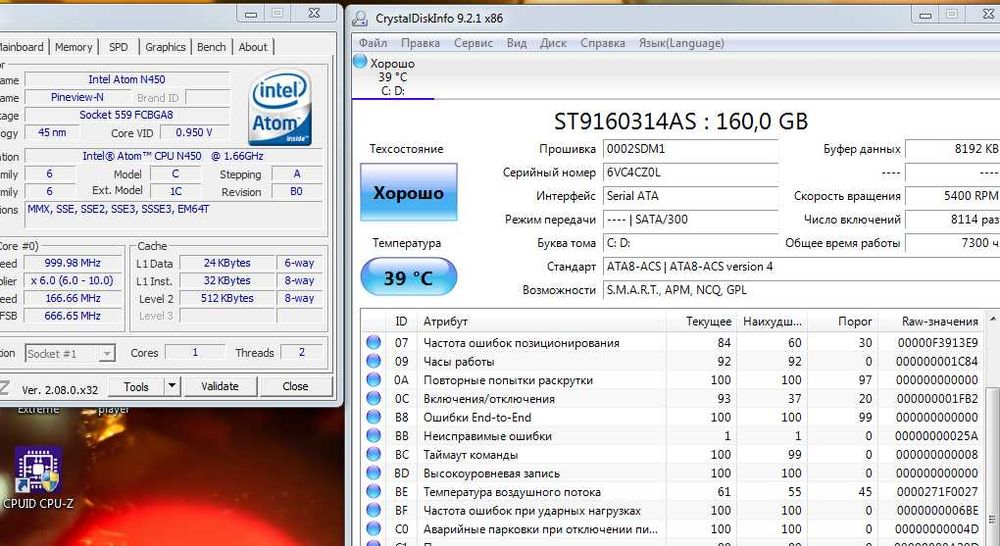Image resolution: width=1000 pixels, height=546 pixels.
Task: Click the status orb for Часы работы row
Action: [x=373, y=361]
